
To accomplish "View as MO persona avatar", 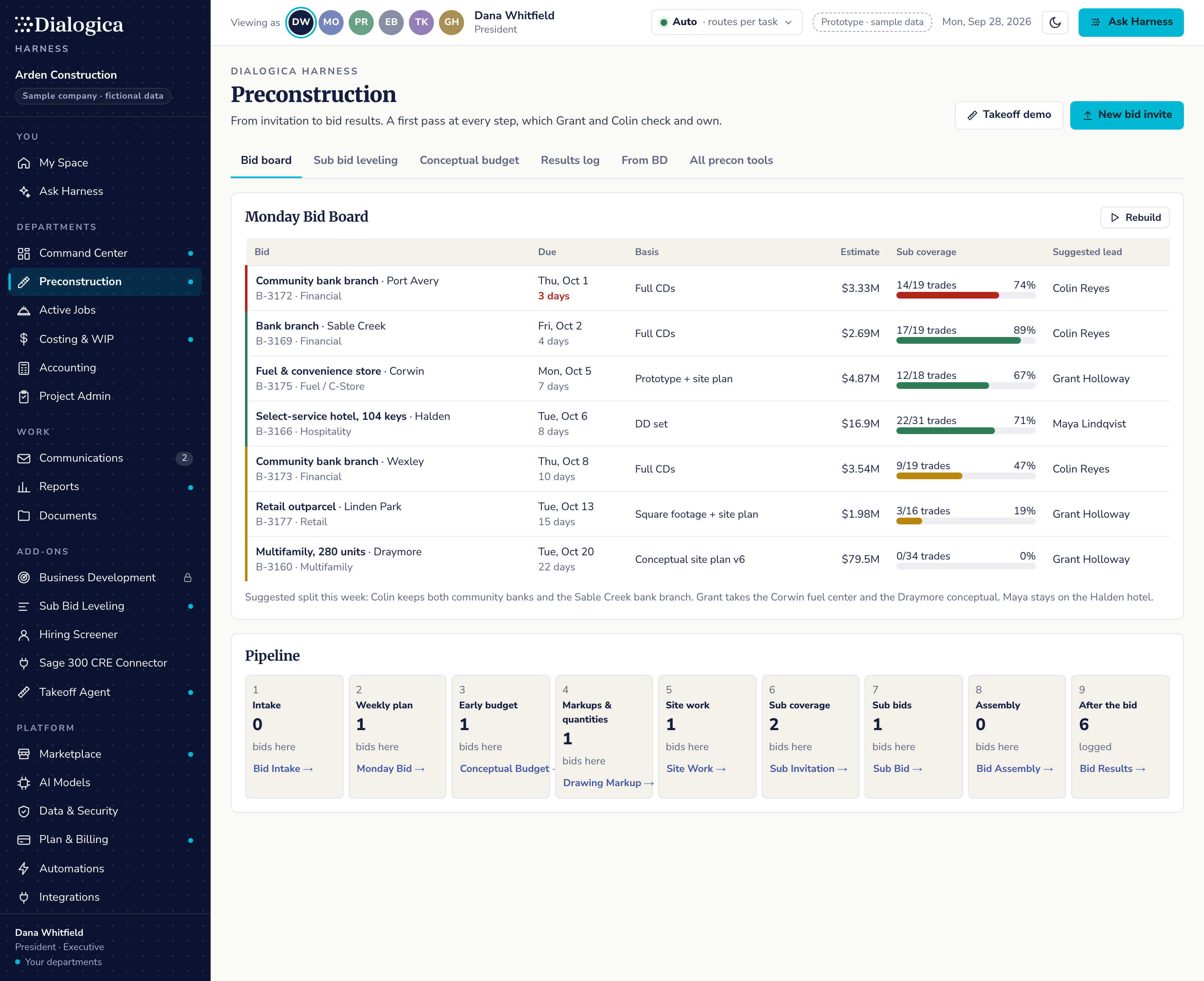I will click(331, 23).
